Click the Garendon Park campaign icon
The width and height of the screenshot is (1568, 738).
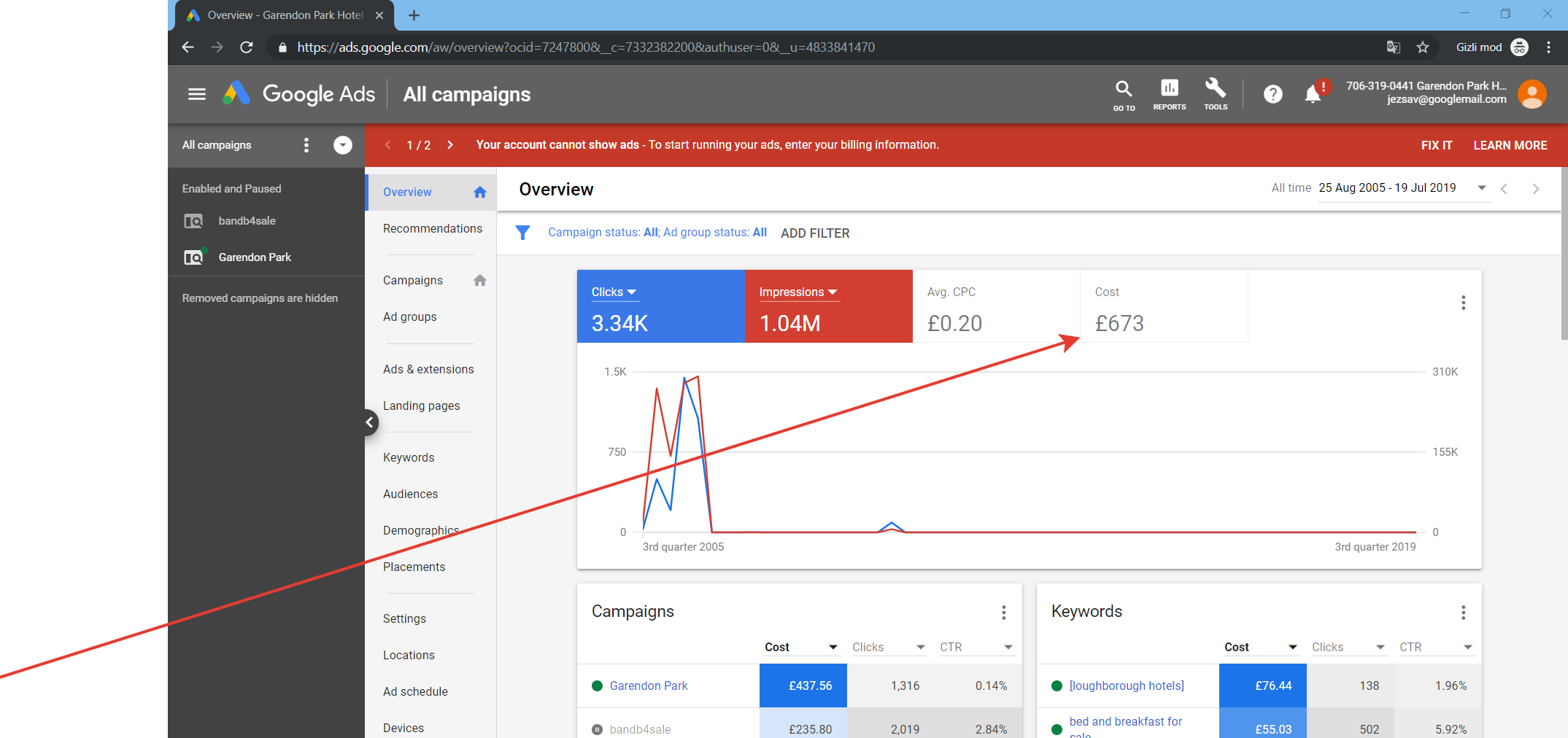click(193, 257)
